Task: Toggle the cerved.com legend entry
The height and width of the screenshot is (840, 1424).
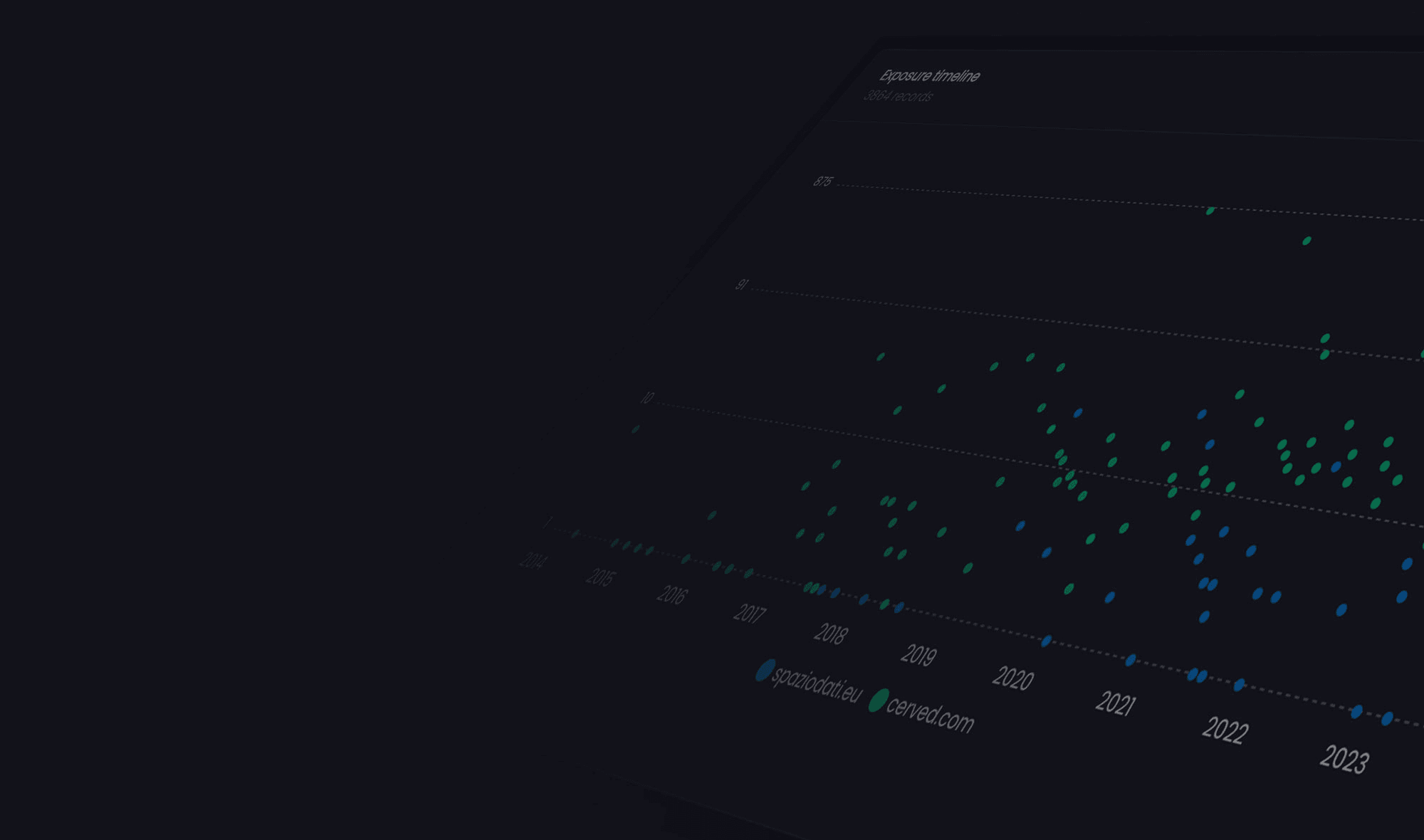Action: coord(921,711)
